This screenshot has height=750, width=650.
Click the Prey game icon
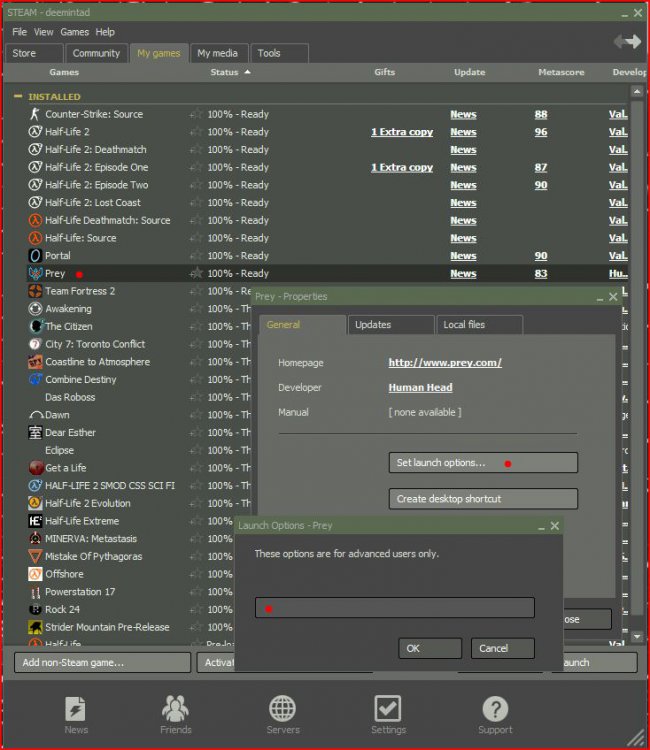35,274
